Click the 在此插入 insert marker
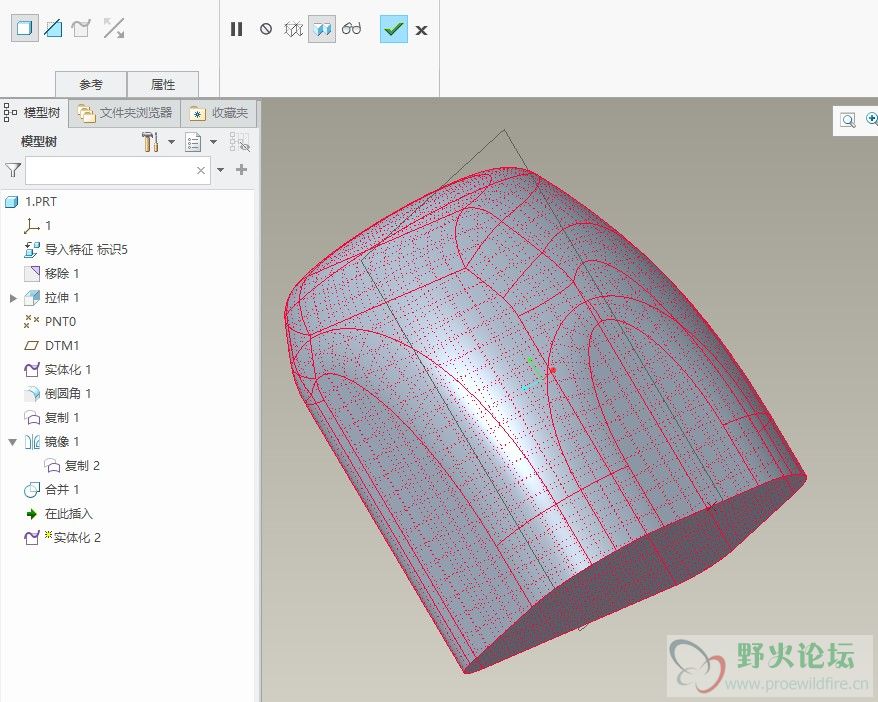The image size is (878, 702). point(69,514)
